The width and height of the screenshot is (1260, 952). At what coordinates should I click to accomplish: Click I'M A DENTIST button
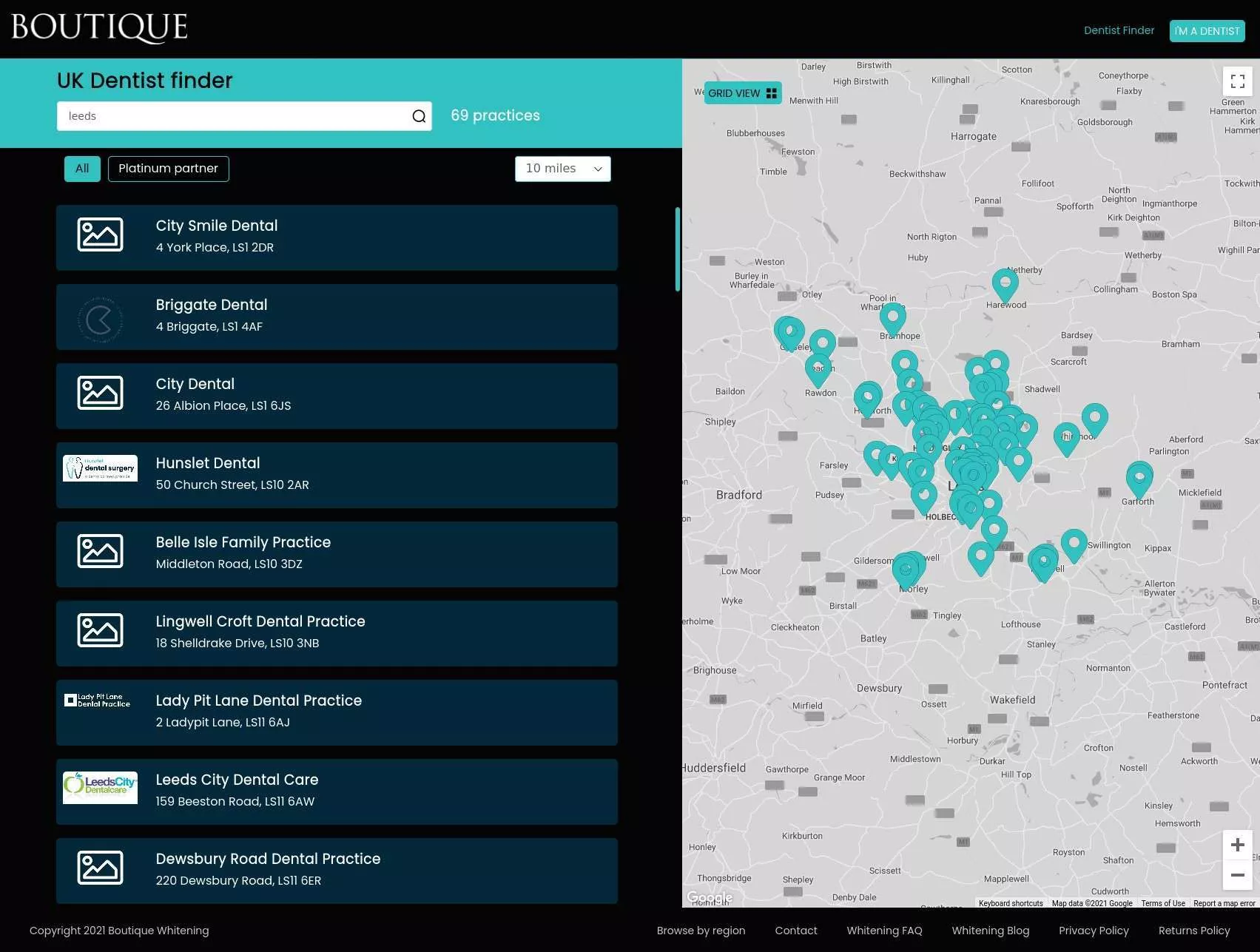pos(1207,31)
